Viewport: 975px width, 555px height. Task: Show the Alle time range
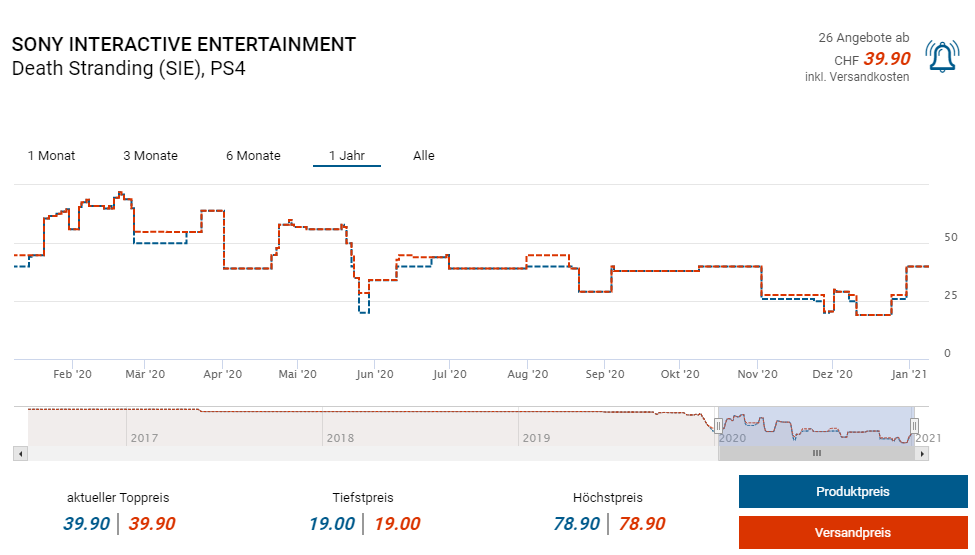pyautogui.click(x=424, y=156)
